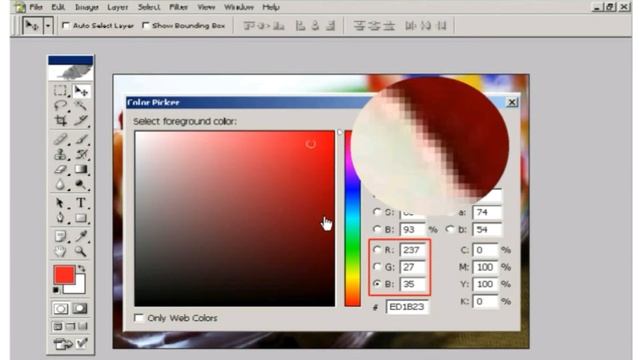Screen dimensions: 640x360
Task: Open the View menu
Action: click(x=206, y=7)
